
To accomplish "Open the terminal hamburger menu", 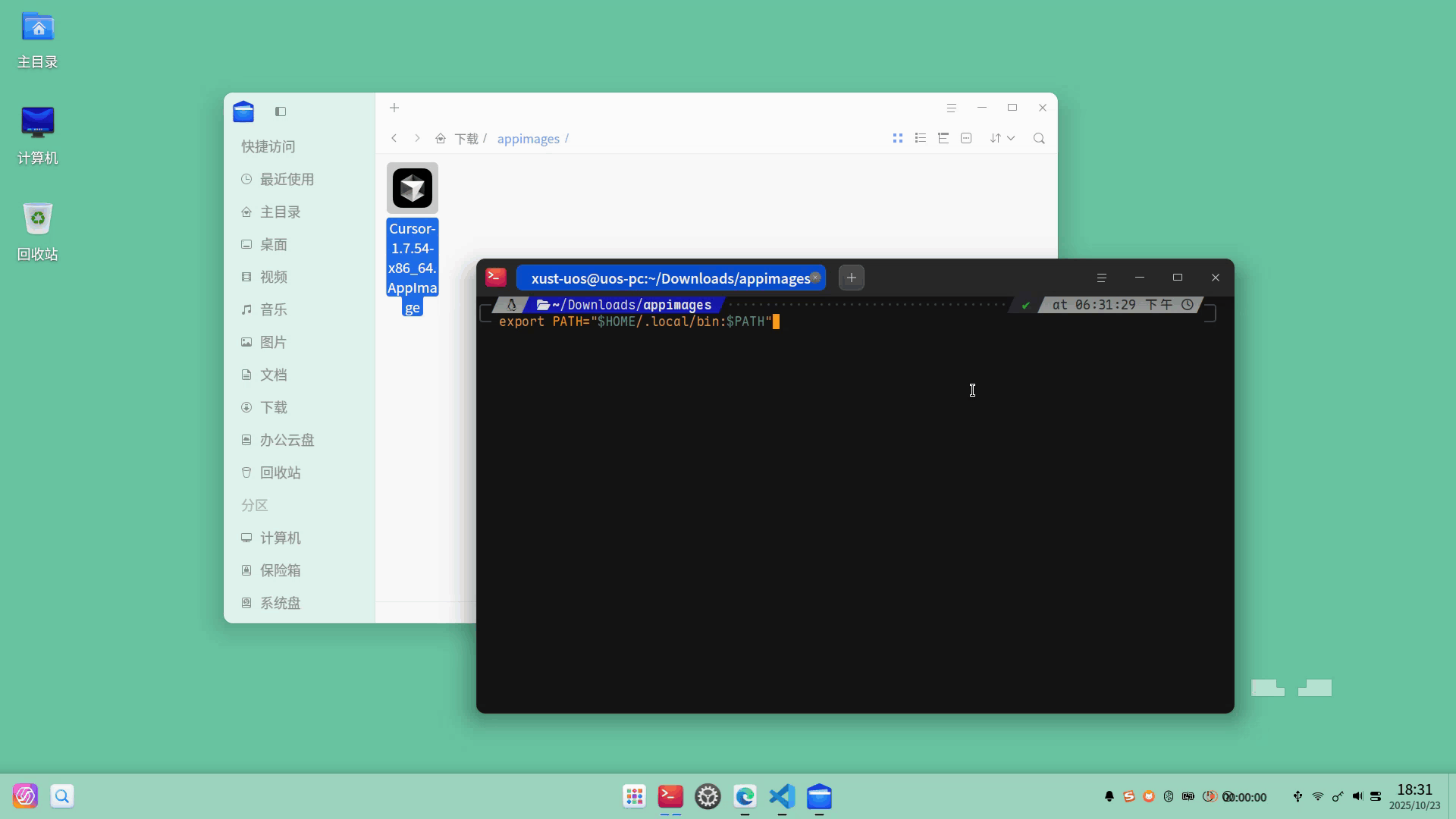I will (1102, 278).
